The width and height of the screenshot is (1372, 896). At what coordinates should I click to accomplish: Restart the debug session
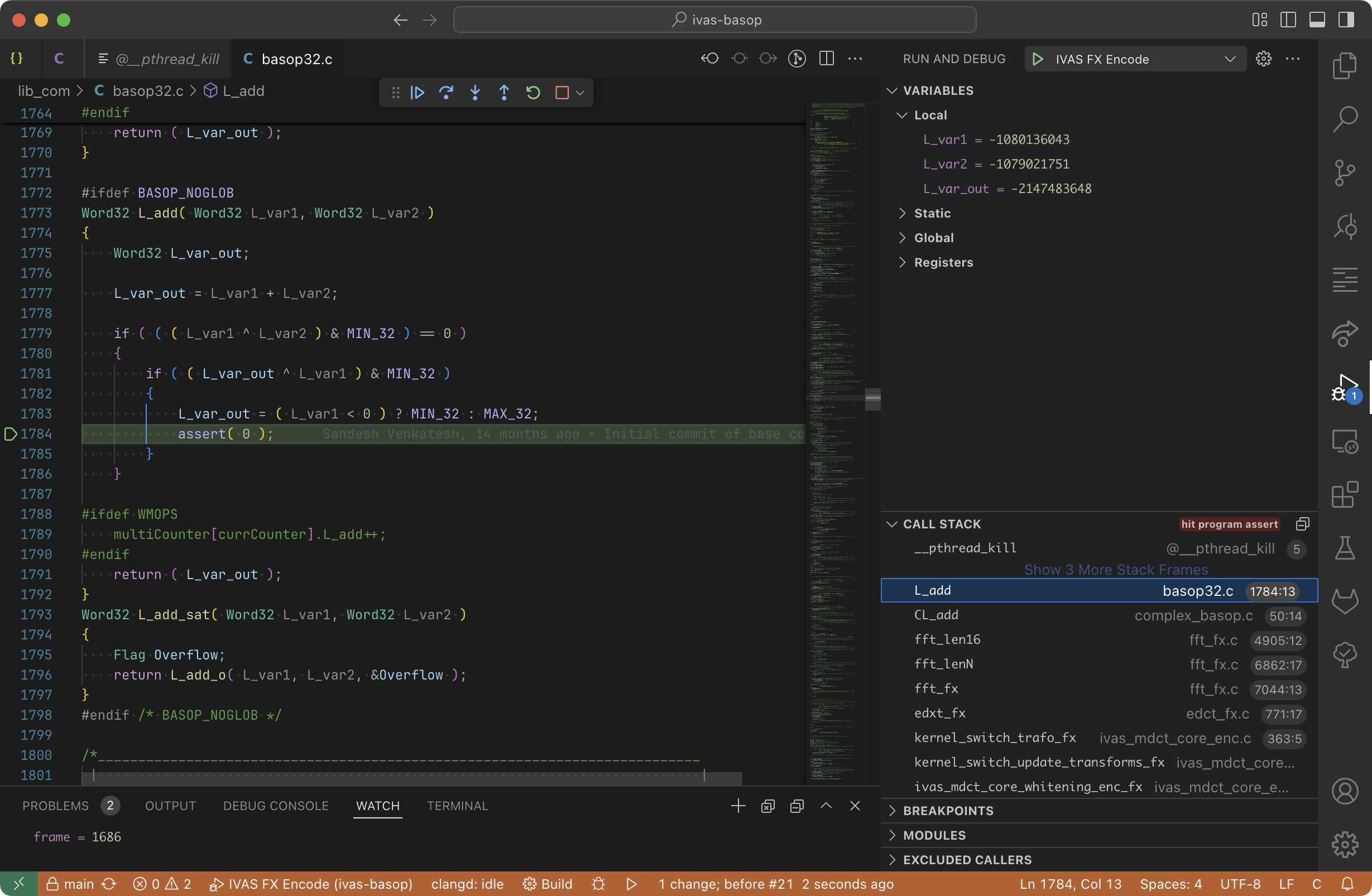point(533,93)
